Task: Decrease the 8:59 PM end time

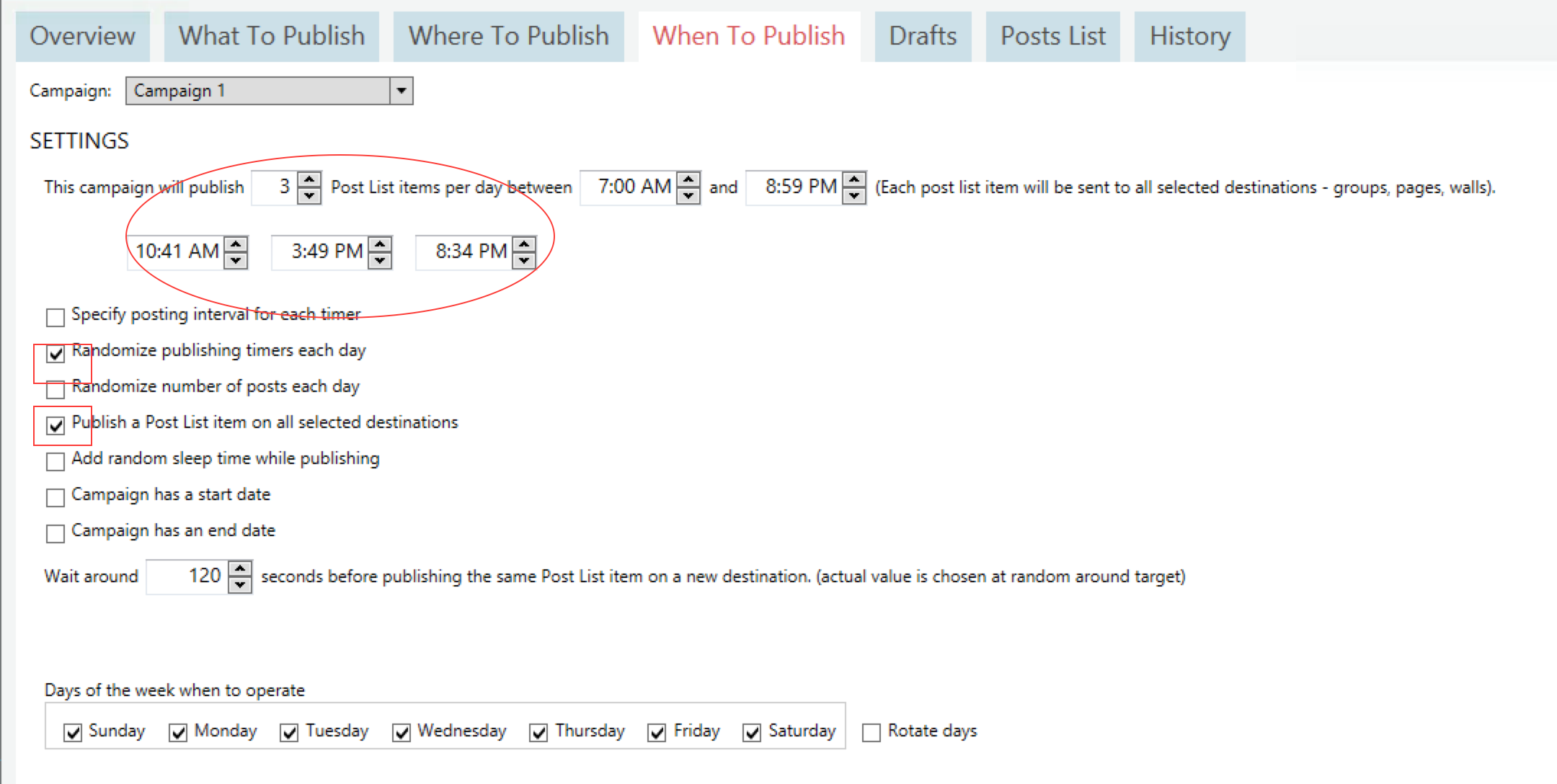Action: pos(854,195)
